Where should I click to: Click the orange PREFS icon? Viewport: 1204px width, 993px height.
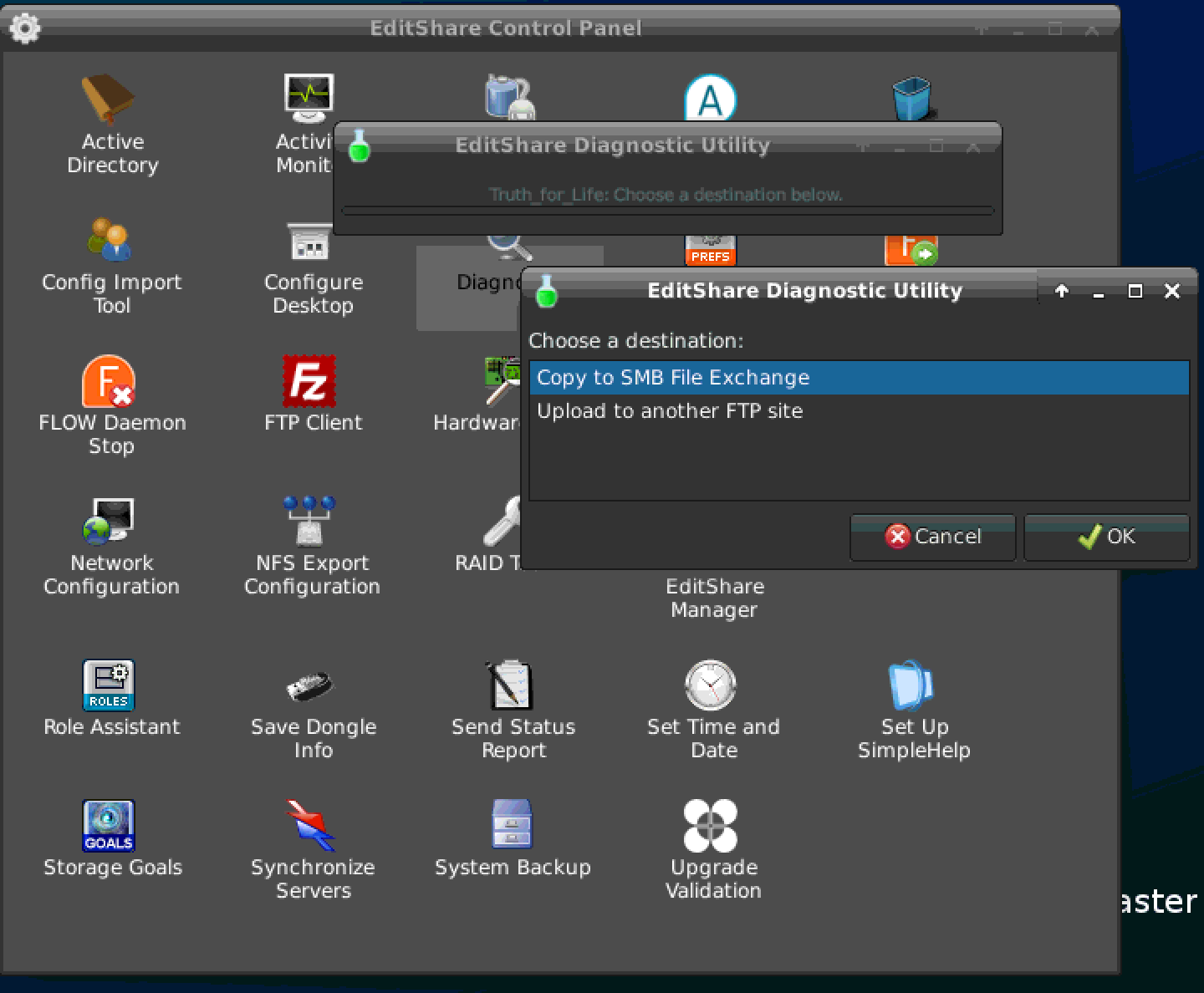point(711,249)
